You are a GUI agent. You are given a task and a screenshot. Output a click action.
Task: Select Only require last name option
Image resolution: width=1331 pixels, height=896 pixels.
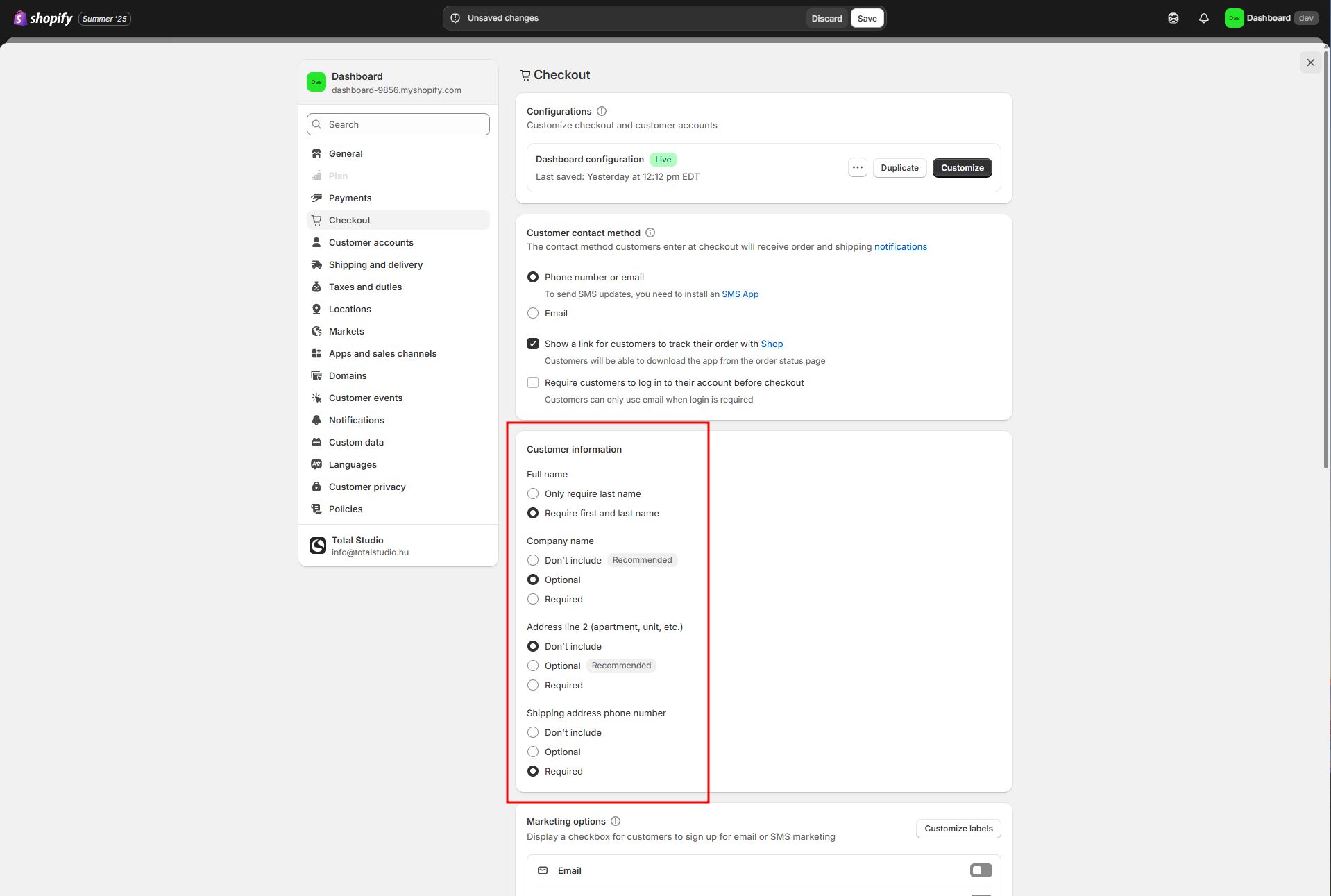click(533, 494)
